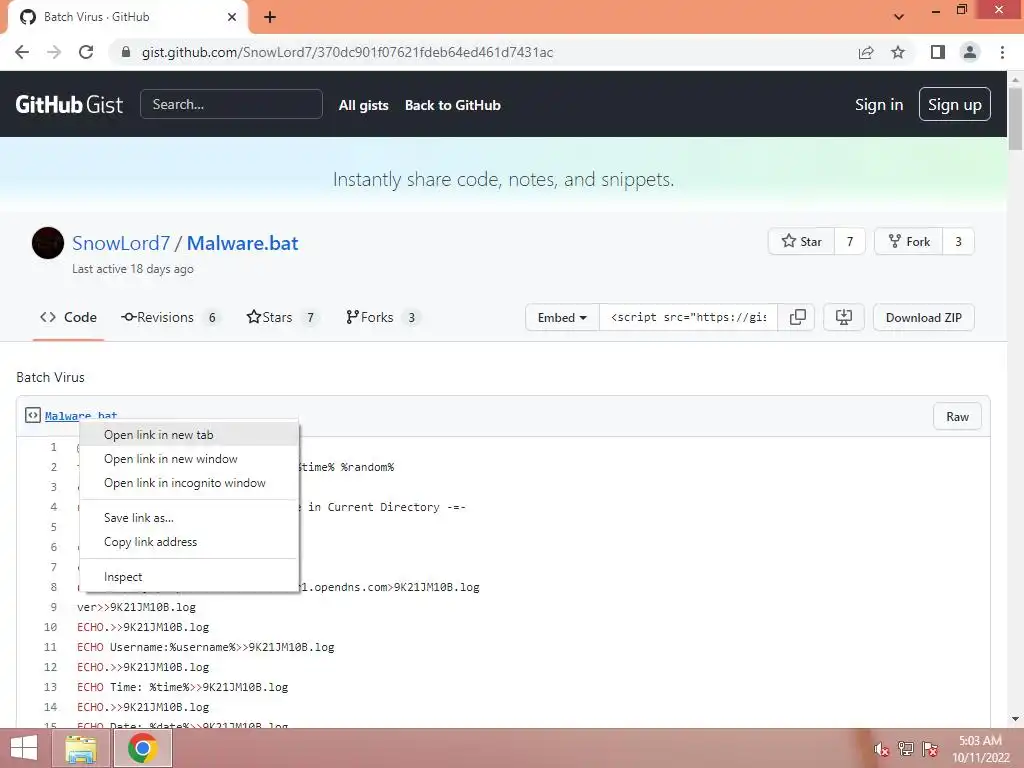Click the muted volume tray icon
This screenshot has width=1024, height=768.
(882, 749)
